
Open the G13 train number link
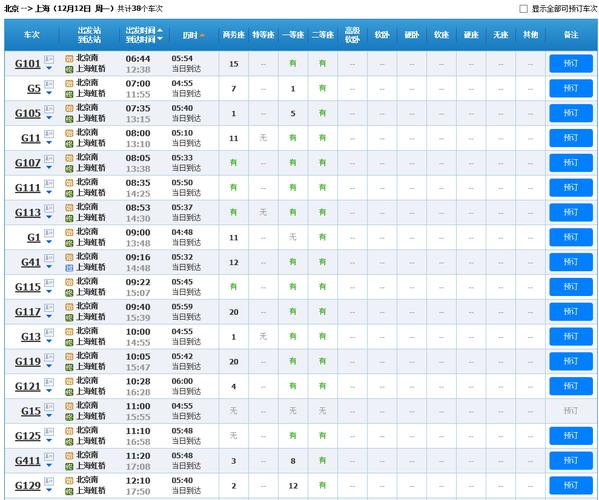31,337
